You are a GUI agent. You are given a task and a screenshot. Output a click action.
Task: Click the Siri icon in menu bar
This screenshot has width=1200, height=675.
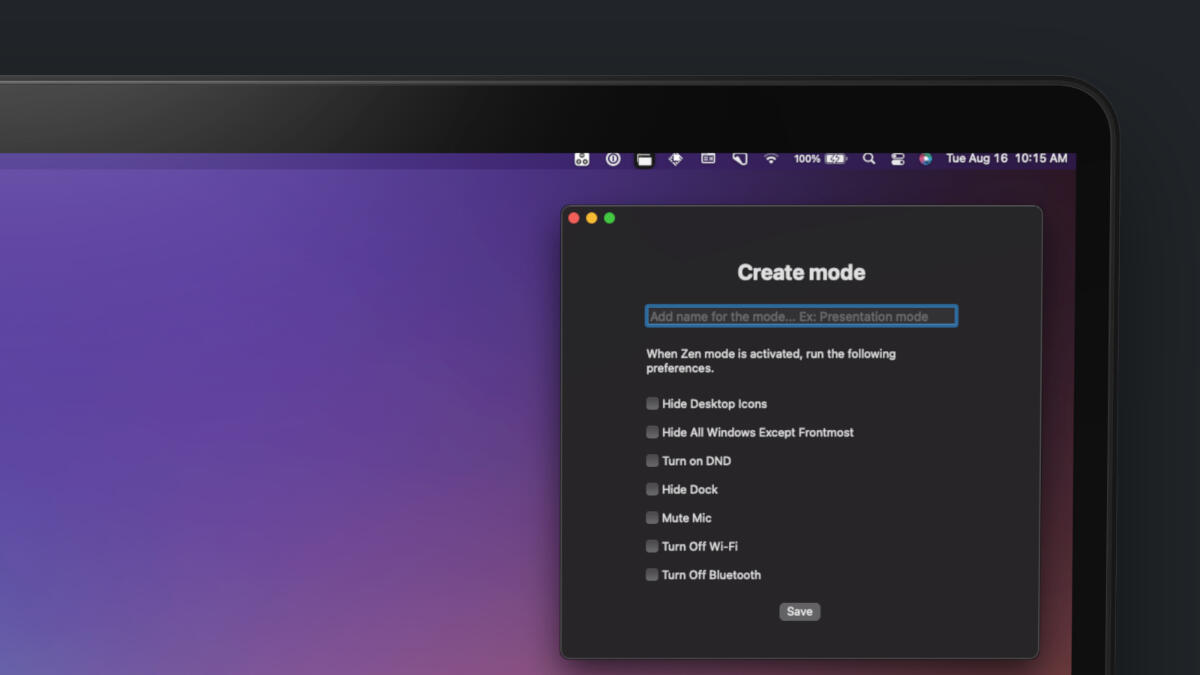925,159
